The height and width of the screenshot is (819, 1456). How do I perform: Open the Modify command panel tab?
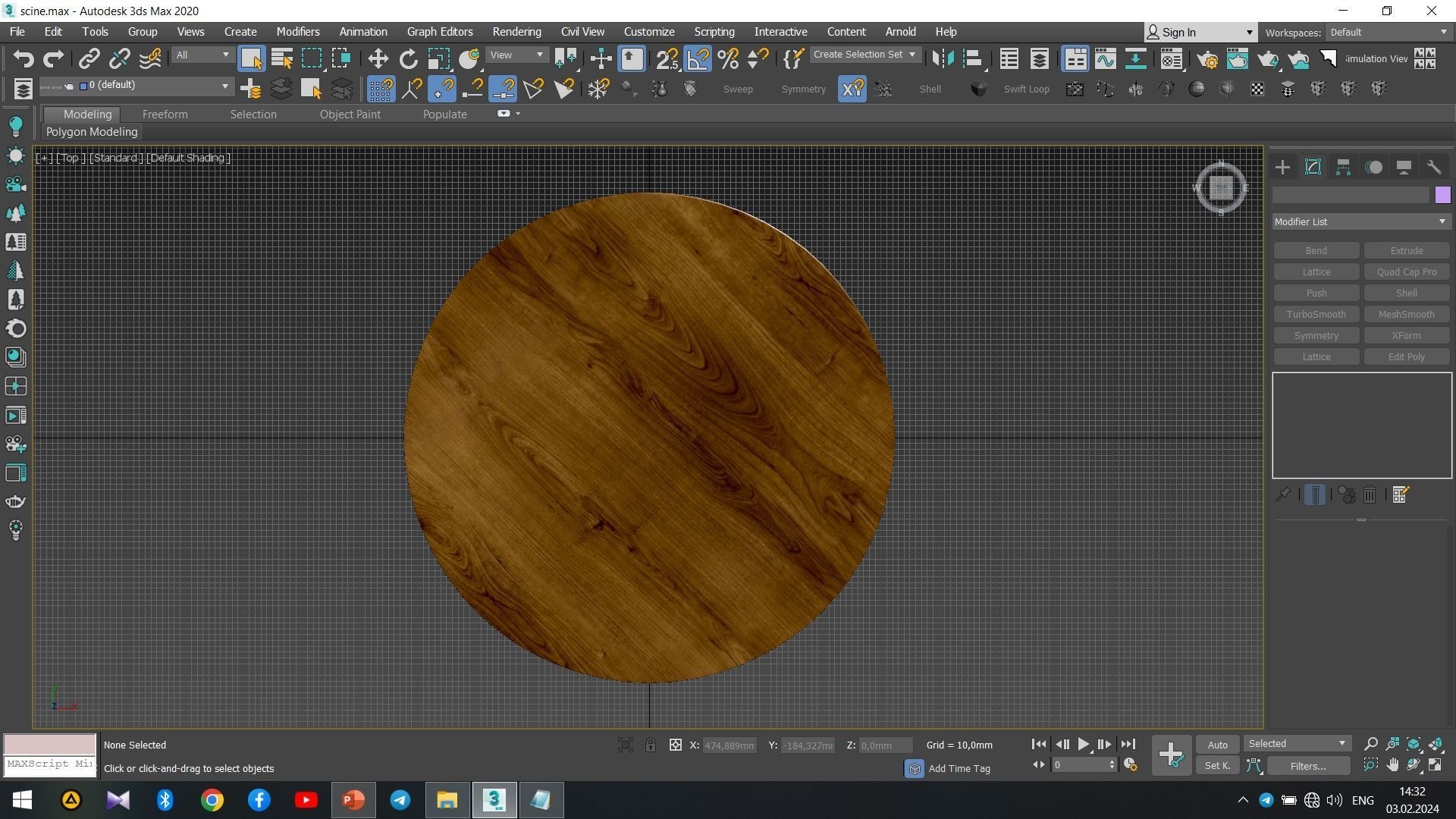[x=1313, y=168]
